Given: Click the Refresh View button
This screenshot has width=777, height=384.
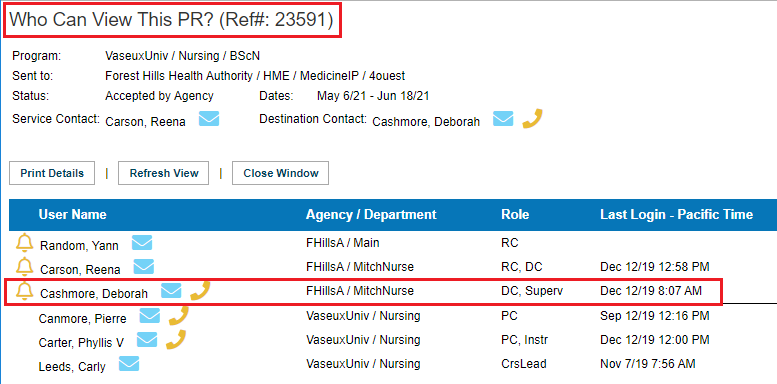Looking at the screenshot, I should (x=164, y=173).
